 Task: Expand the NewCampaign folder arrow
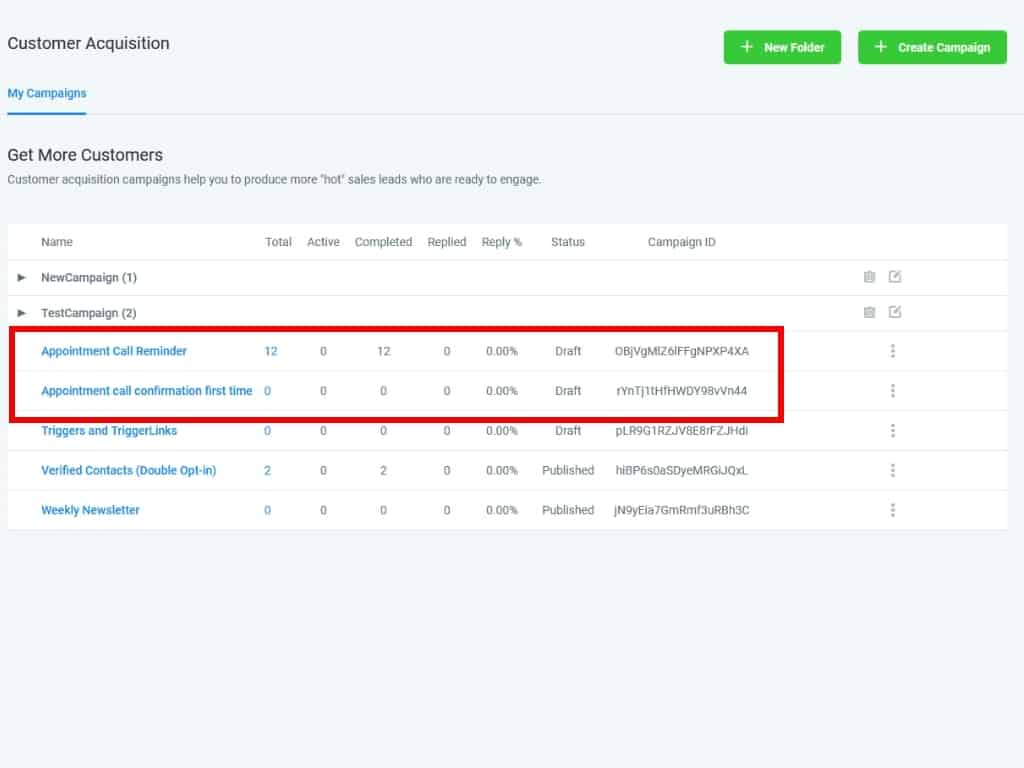pyautogui.click(x=22, y=278)
